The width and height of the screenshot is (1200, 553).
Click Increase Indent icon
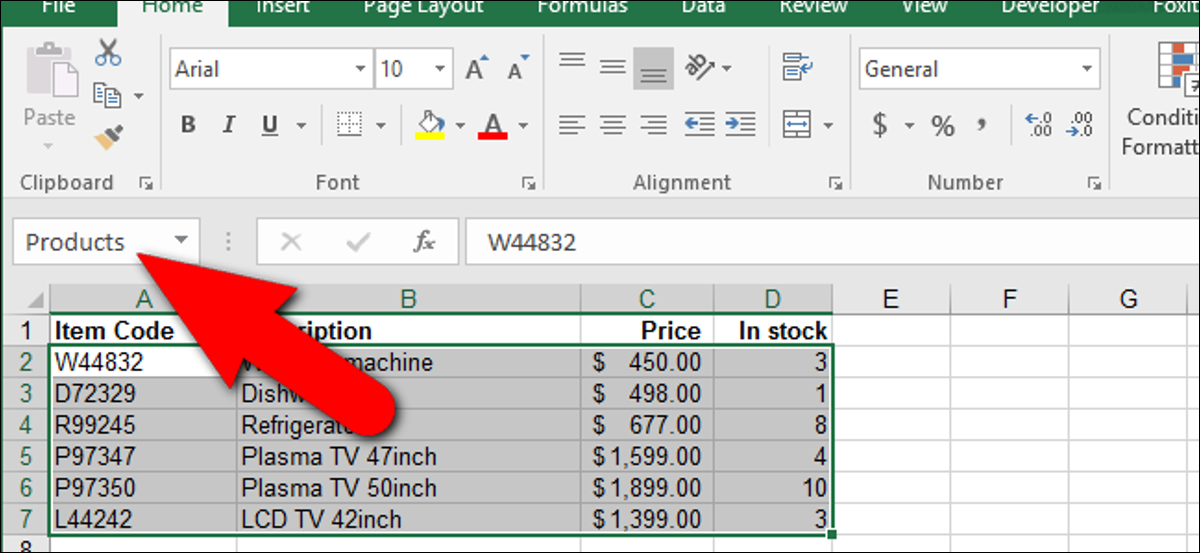click(x=740, y=125)
